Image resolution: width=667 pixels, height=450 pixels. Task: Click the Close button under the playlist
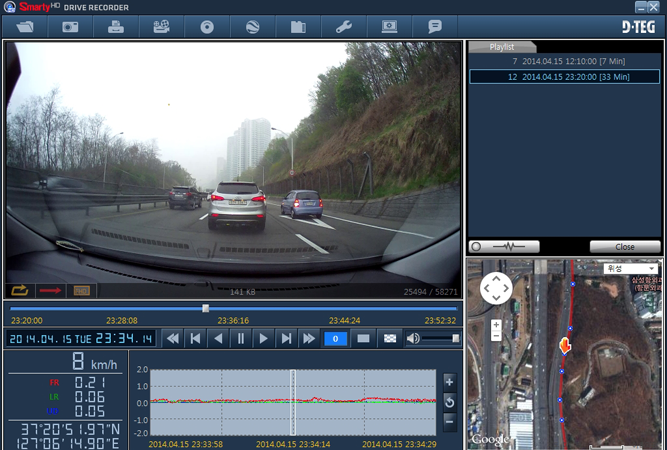point(625,247)
